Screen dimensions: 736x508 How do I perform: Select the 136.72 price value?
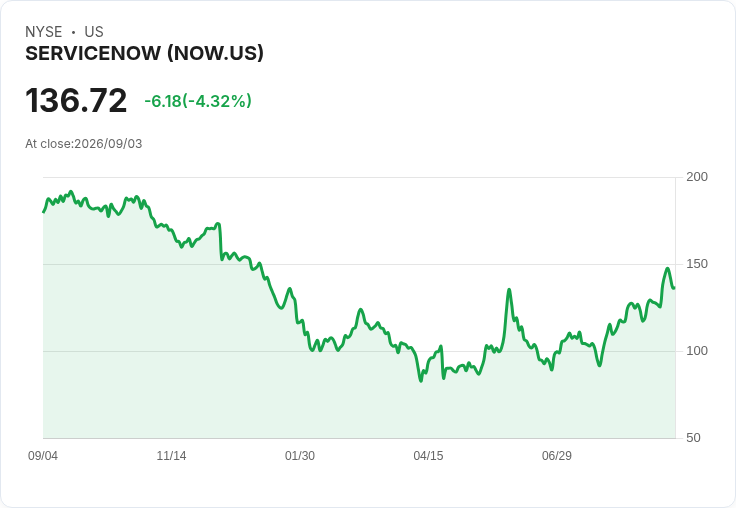click(76, 100)
